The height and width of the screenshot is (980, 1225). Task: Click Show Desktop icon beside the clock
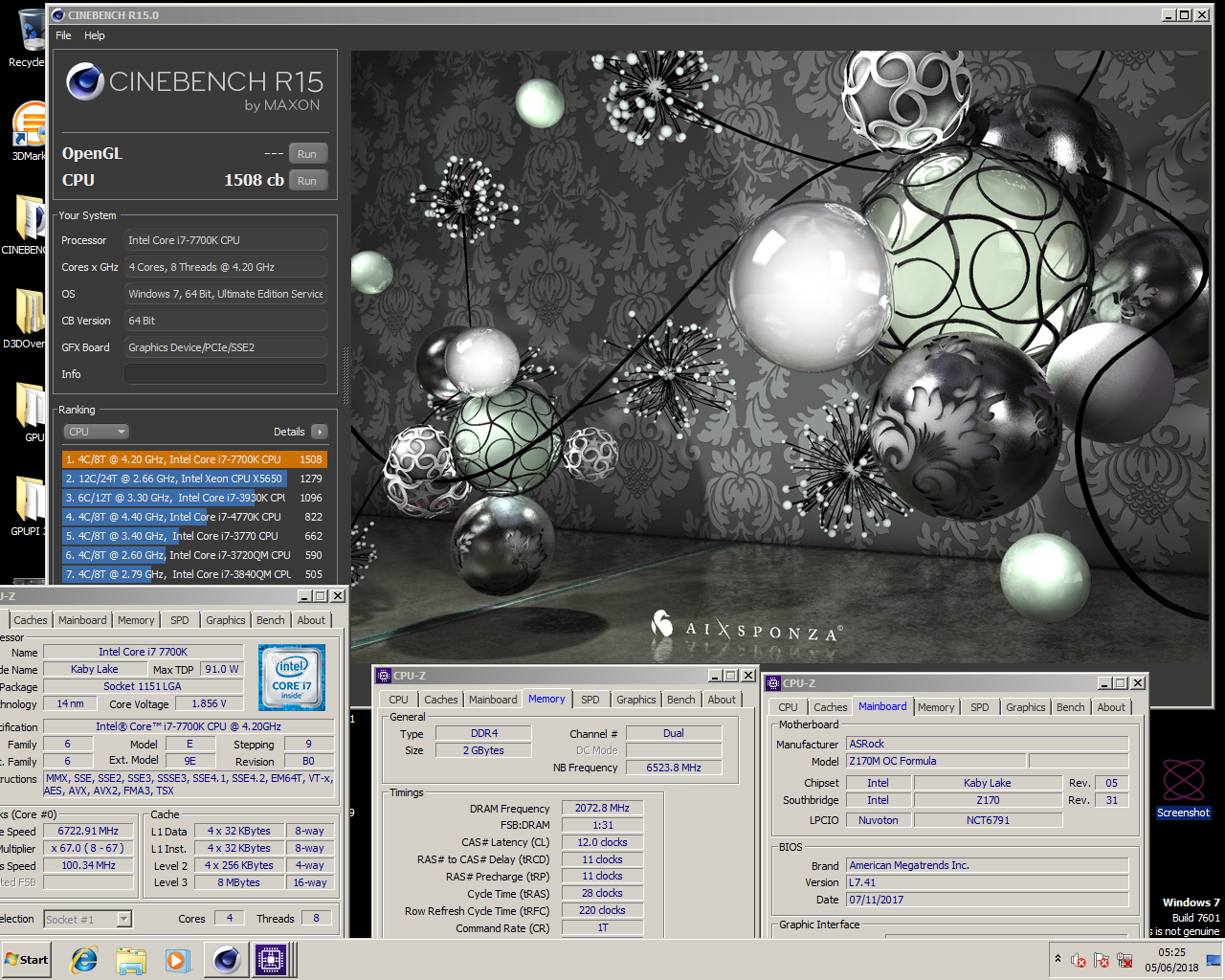point(1213,960)
